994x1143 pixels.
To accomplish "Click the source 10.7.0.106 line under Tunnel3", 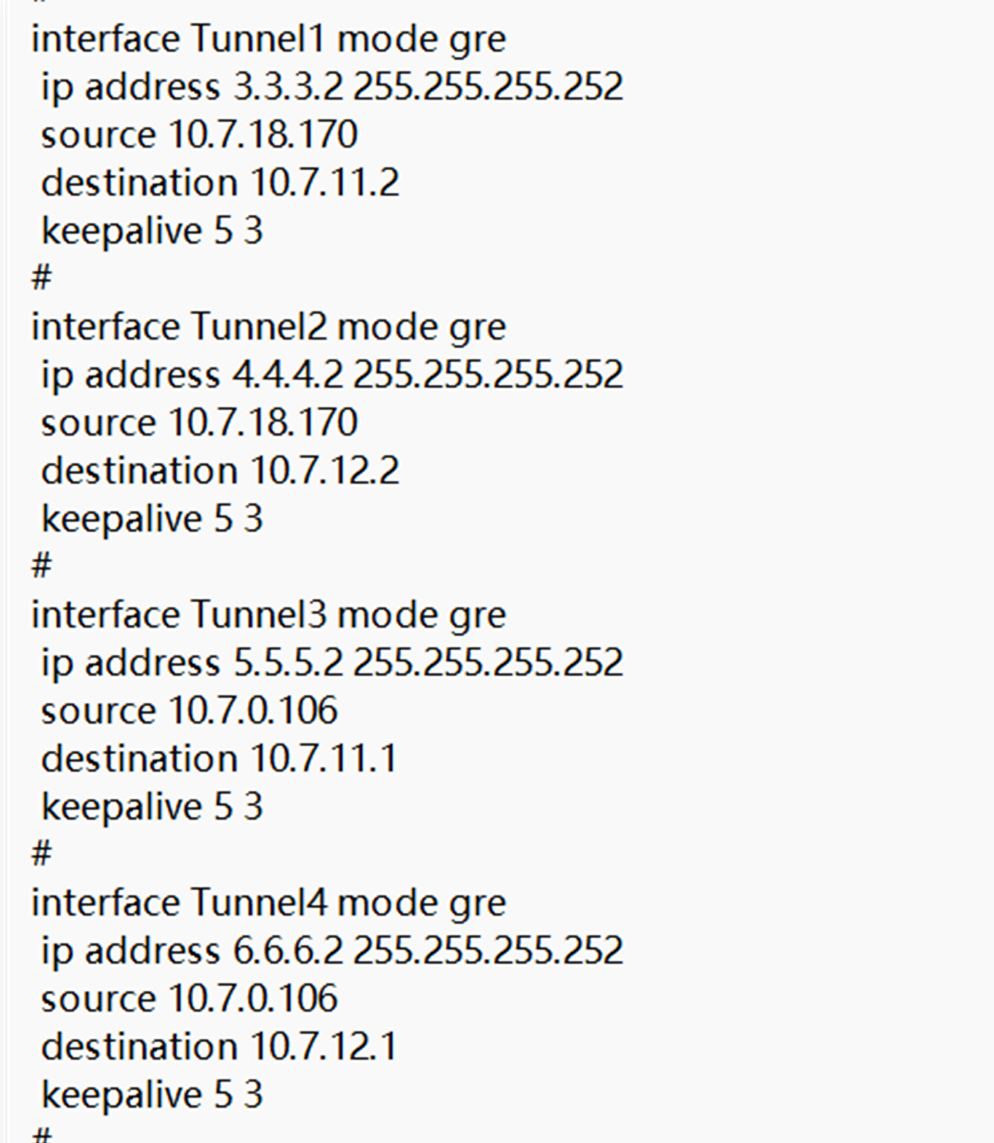I will point(189,710).
